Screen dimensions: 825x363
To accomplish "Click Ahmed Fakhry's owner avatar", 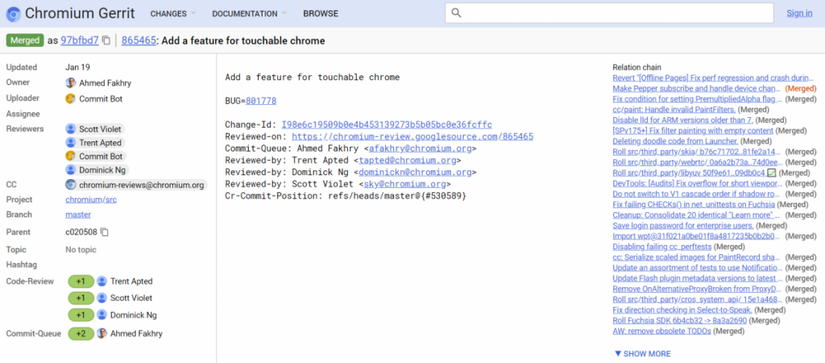I will click(71, 83).
